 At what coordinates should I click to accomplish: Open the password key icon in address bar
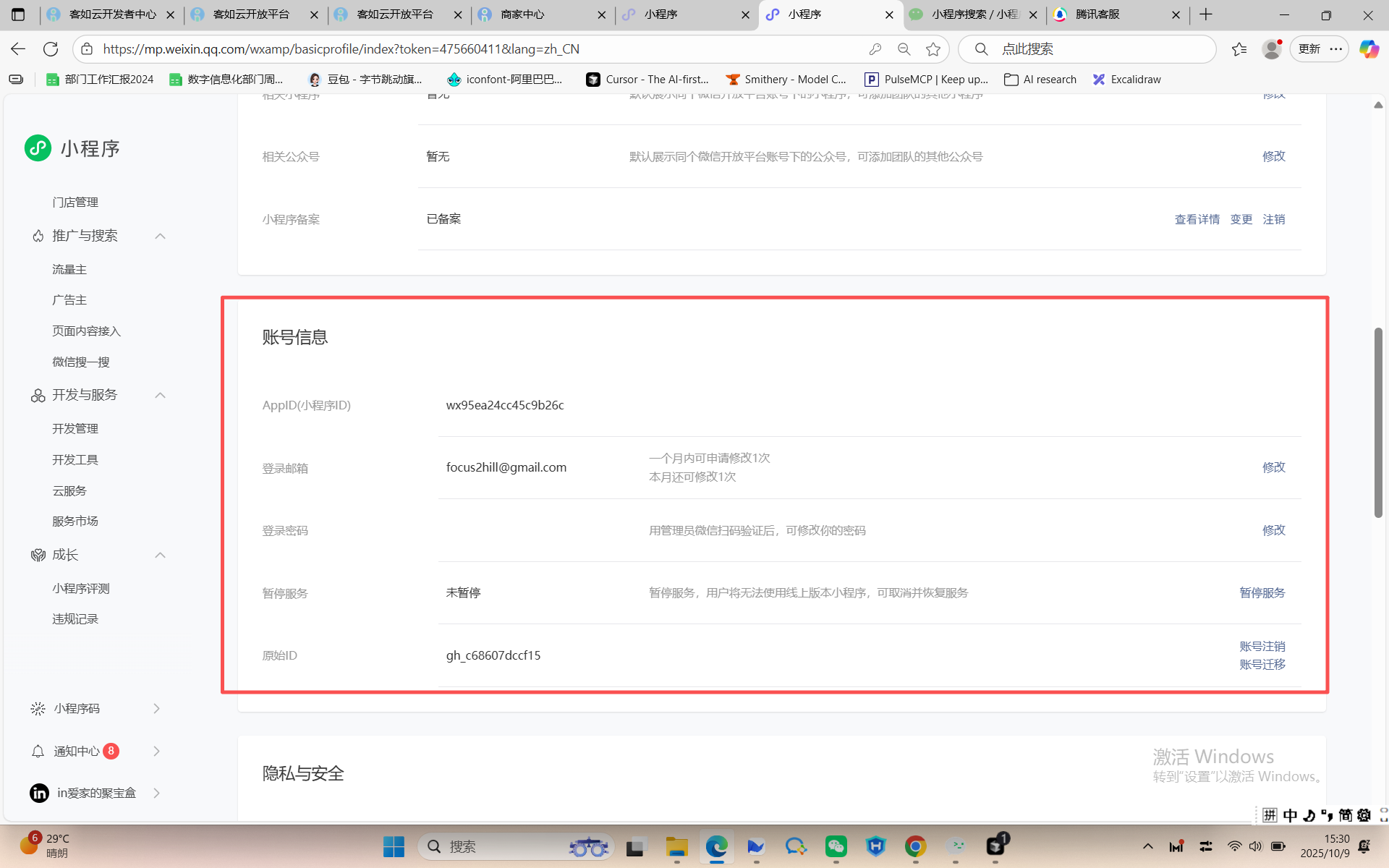pos(875,49)
